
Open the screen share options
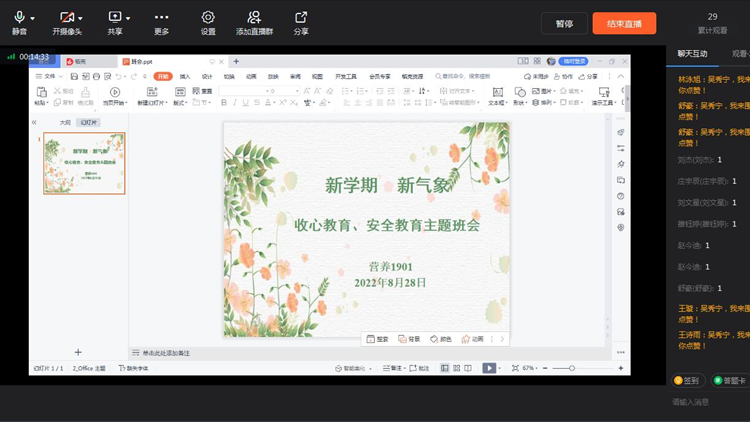tap(114, 18)
